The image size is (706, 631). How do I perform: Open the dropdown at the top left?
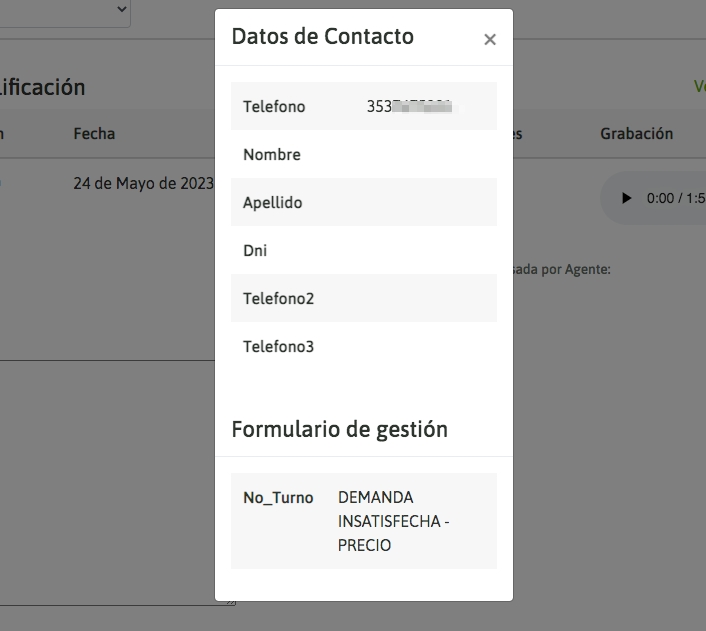tap(122, 9)
